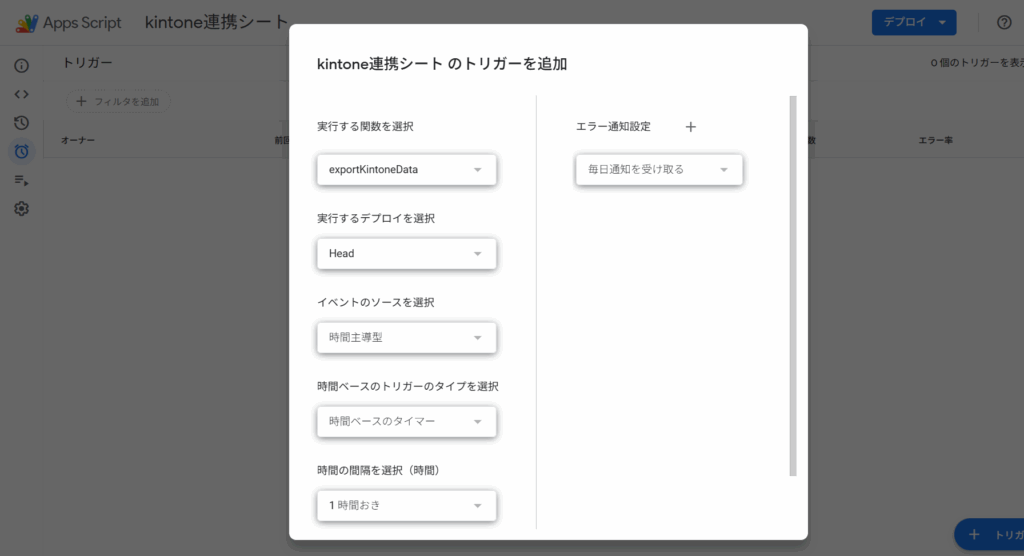
Task: Open the help question mark icon
Action: click(1004, 22)
